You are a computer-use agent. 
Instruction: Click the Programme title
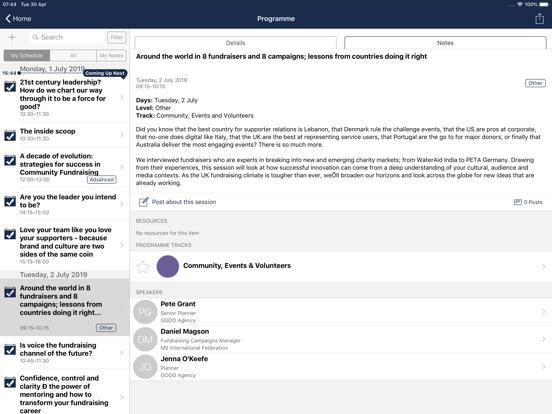click(x=276, y=19)
